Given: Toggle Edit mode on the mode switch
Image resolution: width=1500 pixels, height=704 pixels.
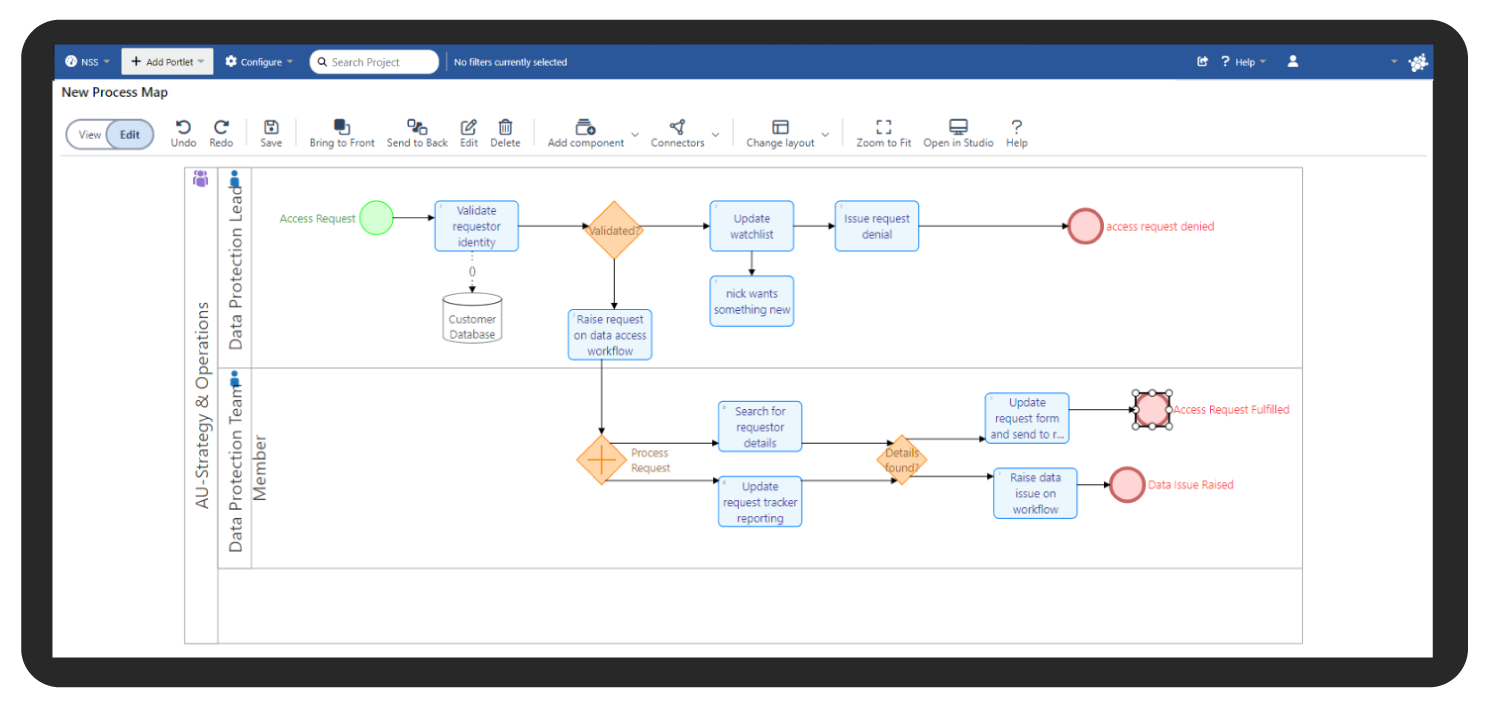Looking at the screenshot, I should (x=128, y=133).
